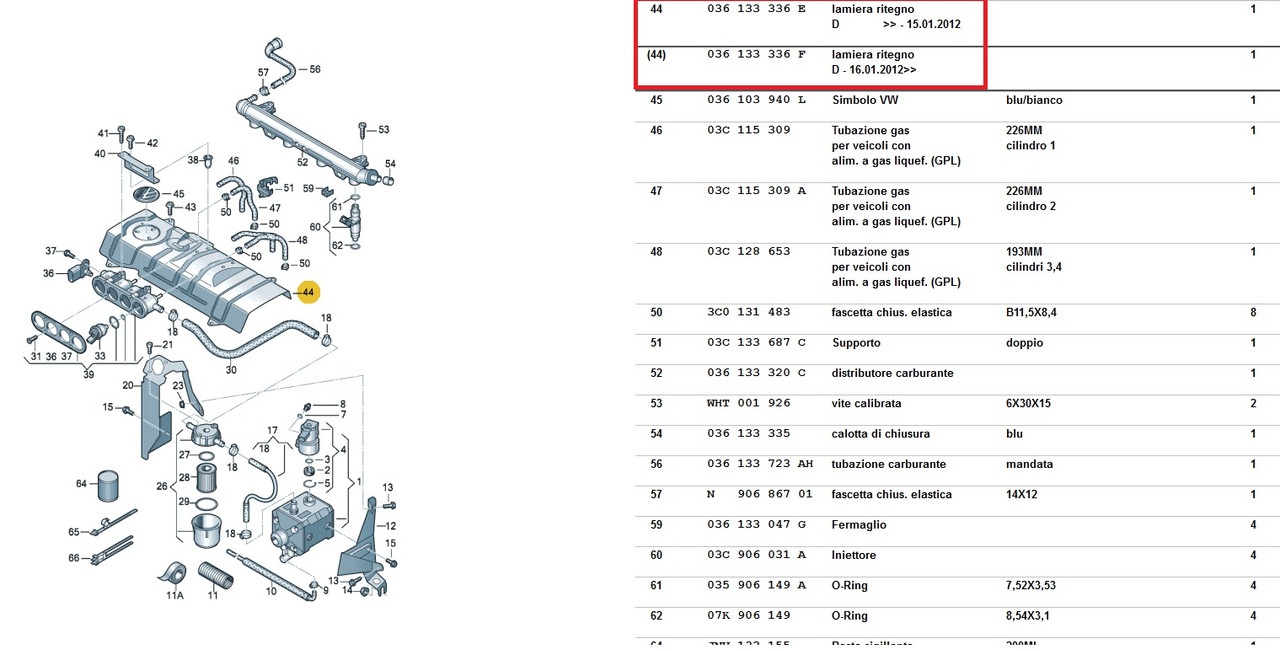
Task: Click the 'mandata' remark text
Action: 1027,464
